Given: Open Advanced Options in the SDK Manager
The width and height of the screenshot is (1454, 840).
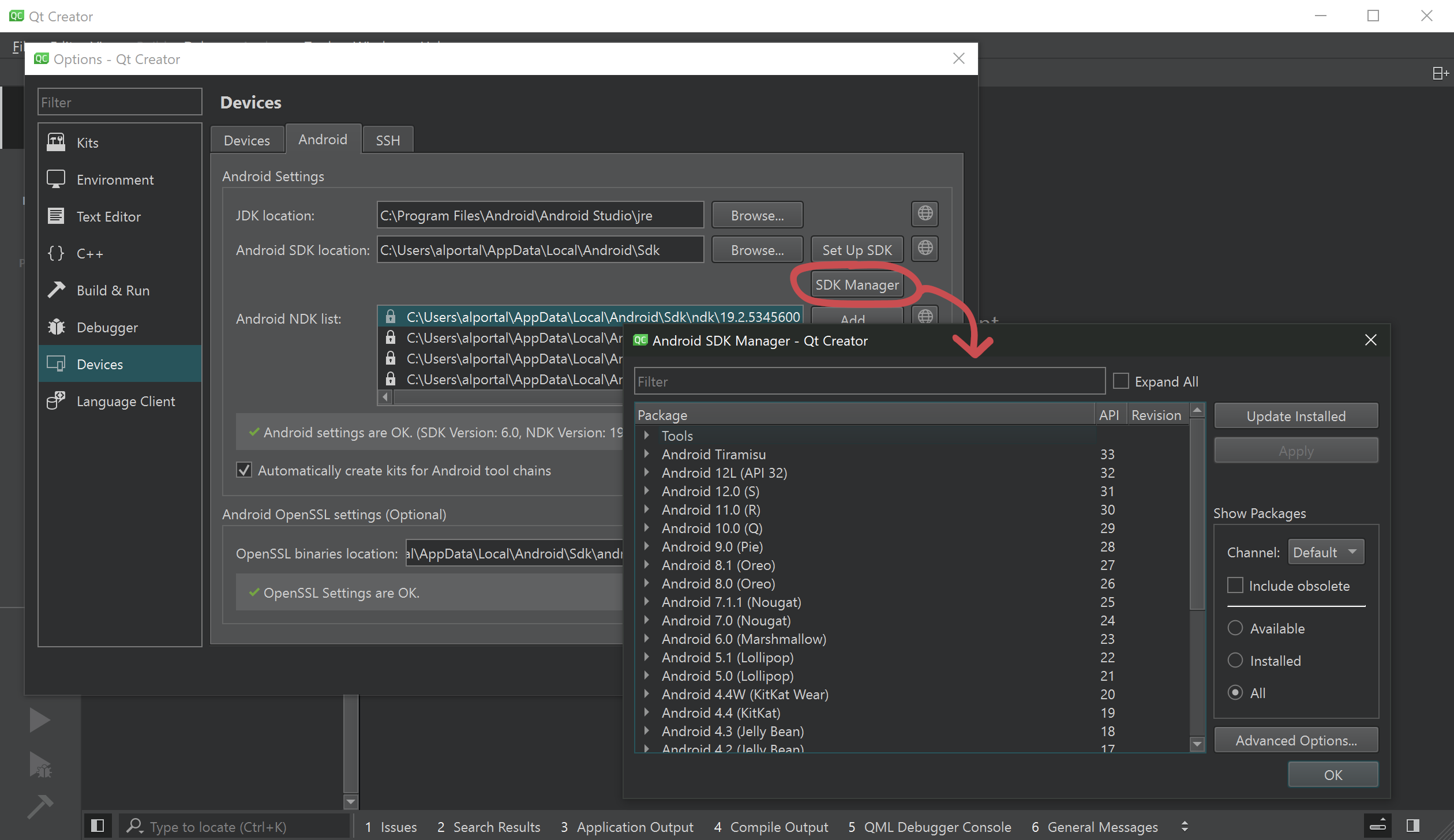Looking at the screenshot, I should tap(1296, 740).
